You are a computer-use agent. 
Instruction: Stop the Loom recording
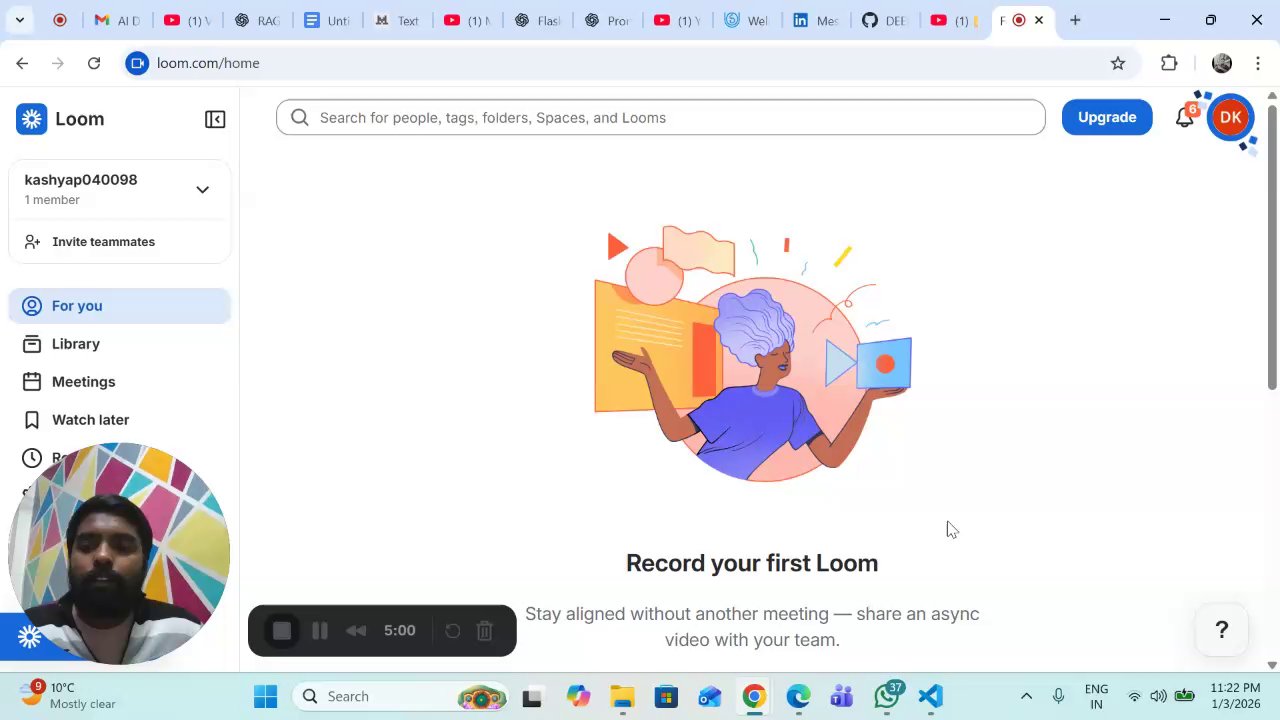click(282, 631)
